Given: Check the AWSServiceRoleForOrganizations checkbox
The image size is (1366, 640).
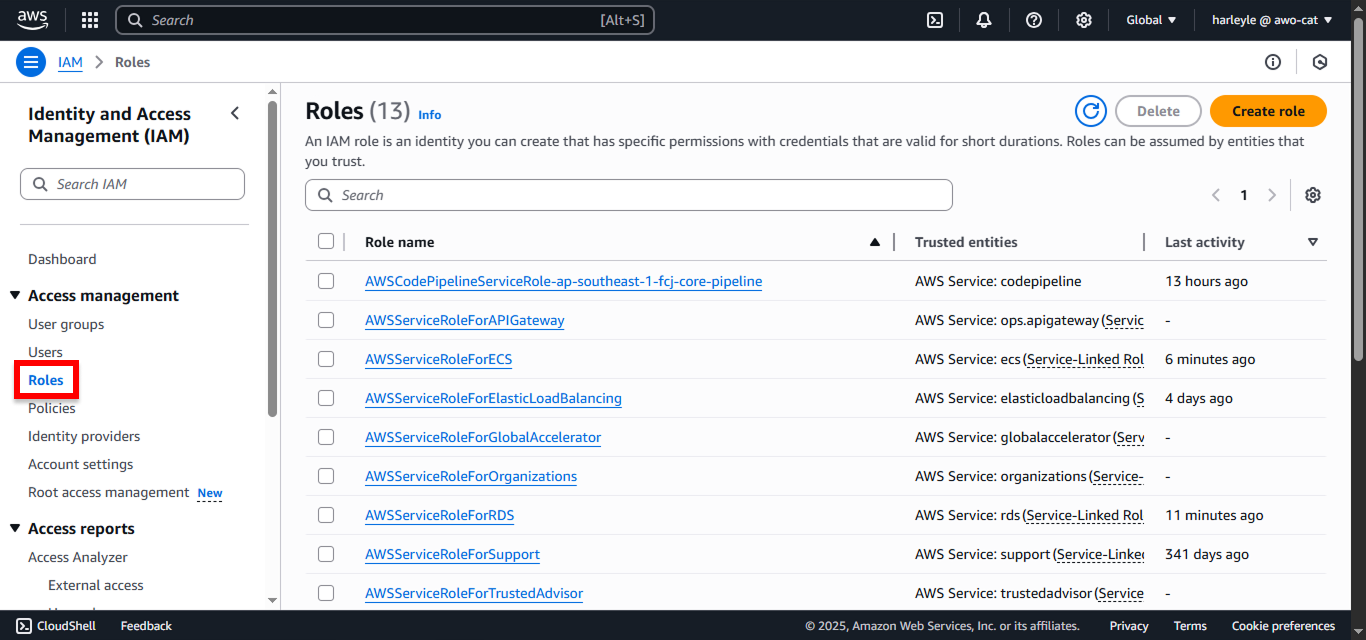Looking at the screenshot, I should tap(326, 476).
